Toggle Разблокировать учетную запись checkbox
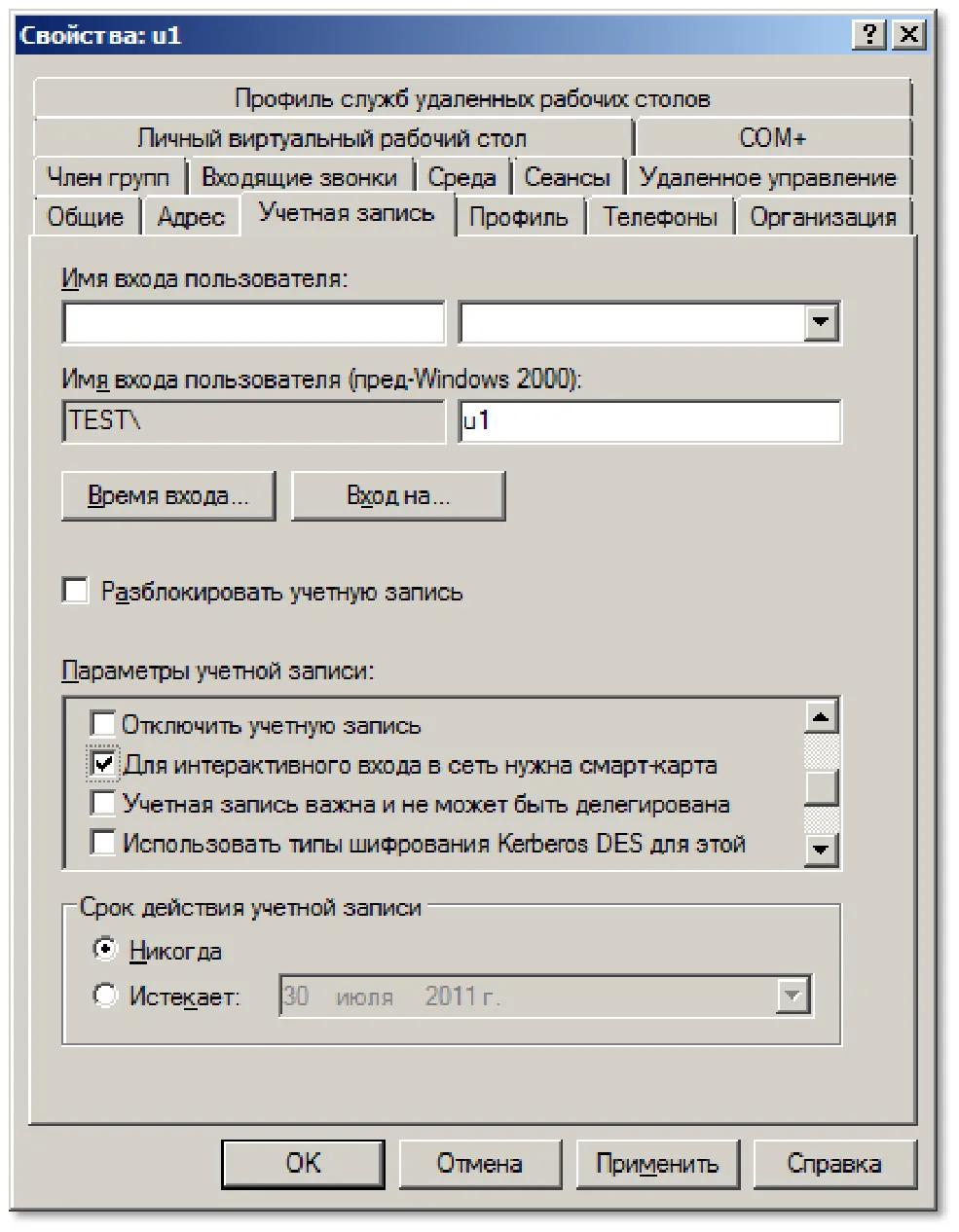This screenshot has width=959, height=1232. (75, 591)
